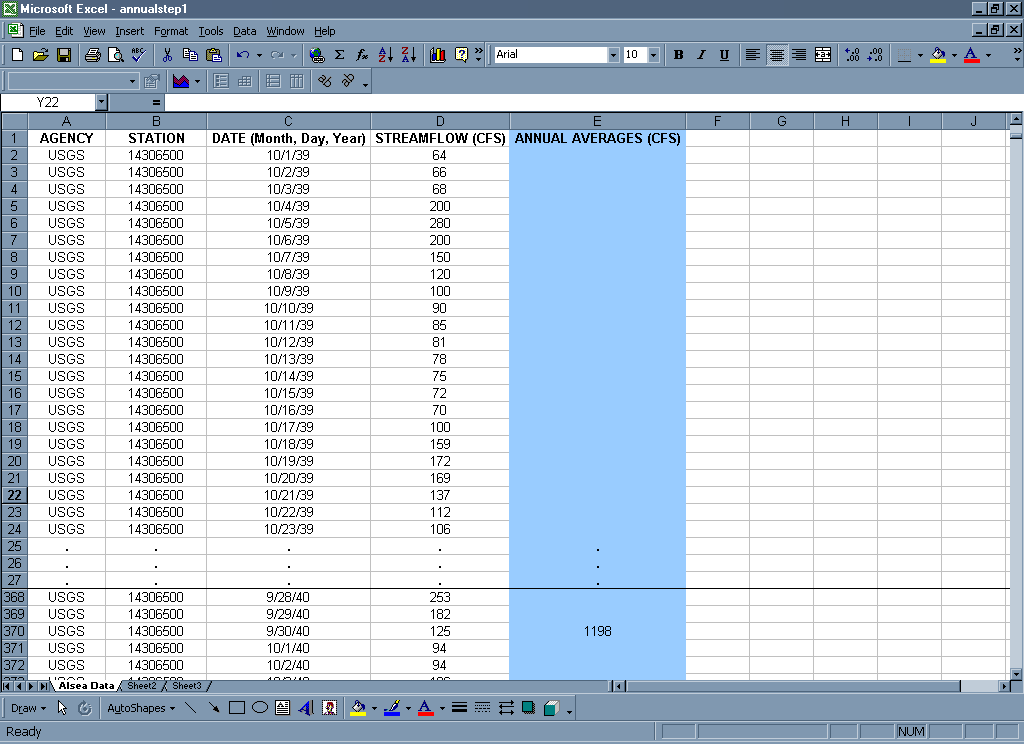The height and width of the screenshot is (744, 1024).
Task: Click the Save floppy disk icon
Action: tap(63, 55)
